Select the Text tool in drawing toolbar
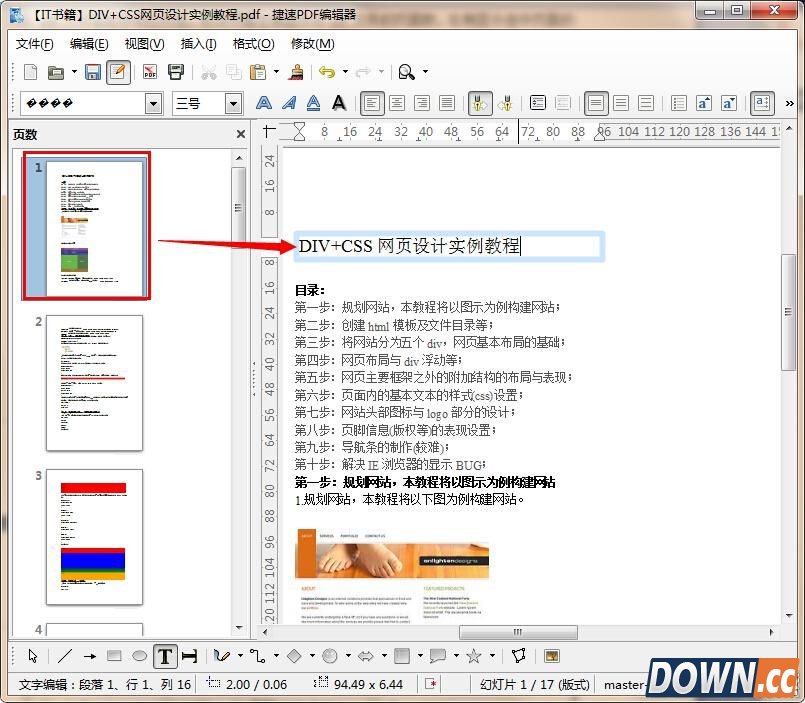Screen dimensions: 805x703 [165, 656]
